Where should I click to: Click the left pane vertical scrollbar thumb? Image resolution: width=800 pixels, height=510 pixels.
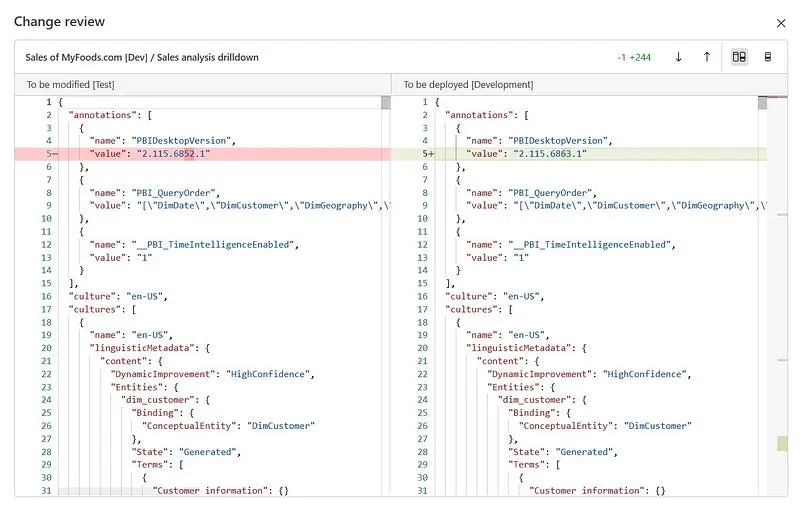(x=386, y=103)
